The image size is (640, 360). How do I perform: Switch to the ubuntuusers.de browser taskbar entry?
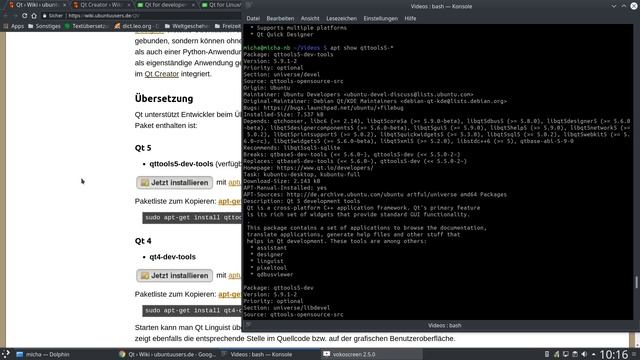[168, 354]
